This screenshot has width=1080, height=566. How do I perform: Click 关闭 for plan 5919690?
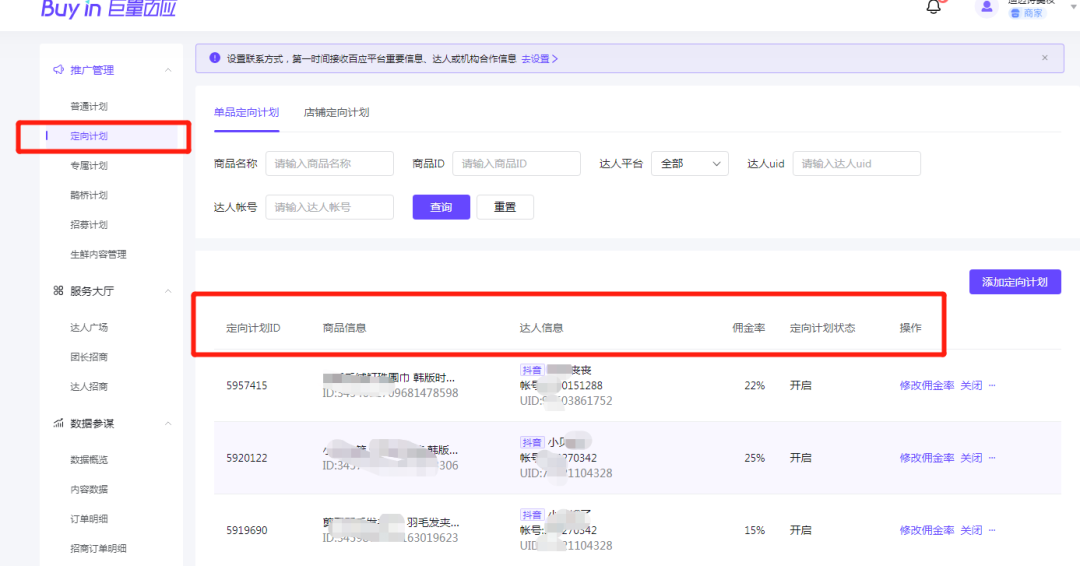tap(971, 530)
